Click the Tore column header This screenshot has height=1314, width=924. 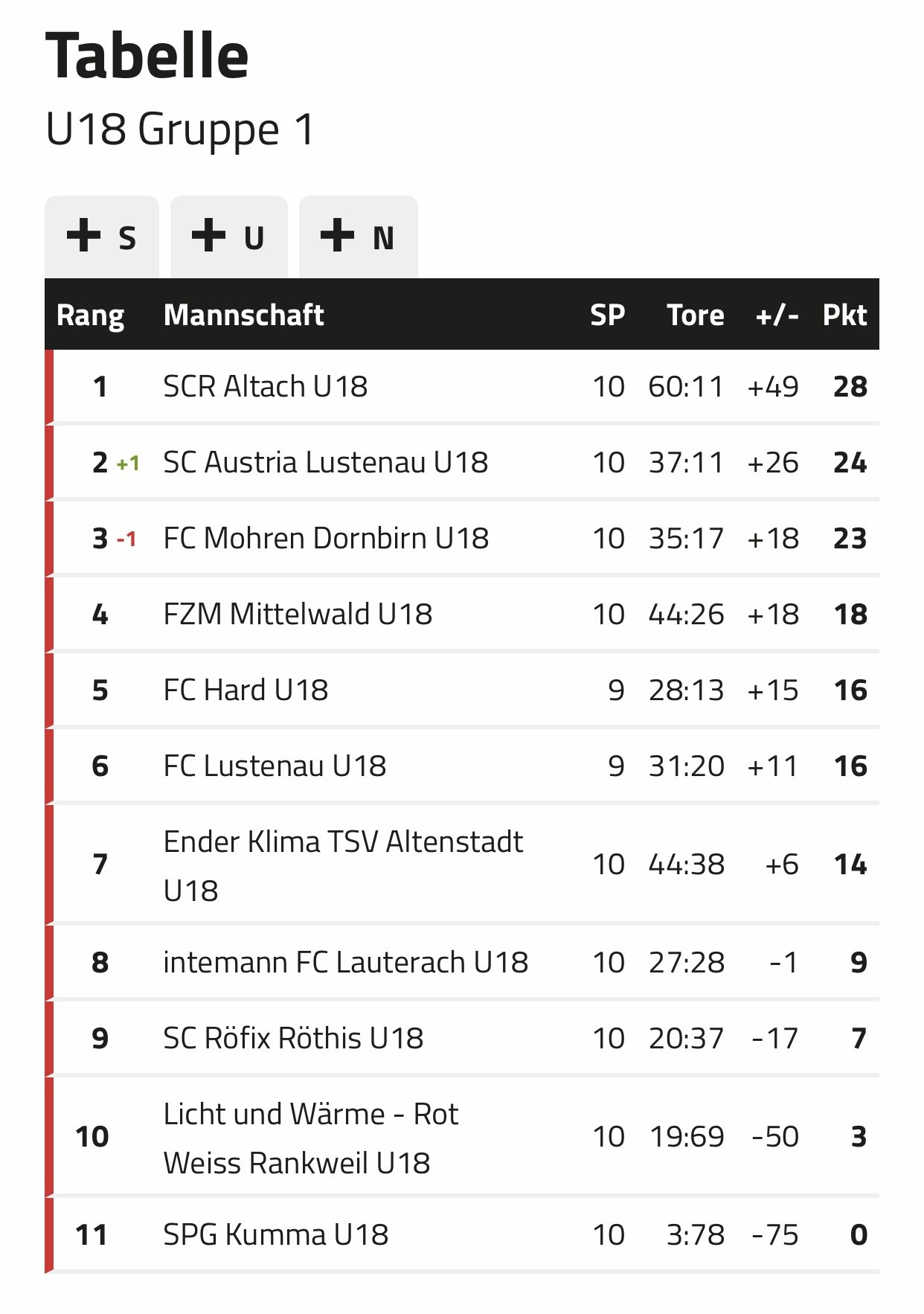pos(696,315)
